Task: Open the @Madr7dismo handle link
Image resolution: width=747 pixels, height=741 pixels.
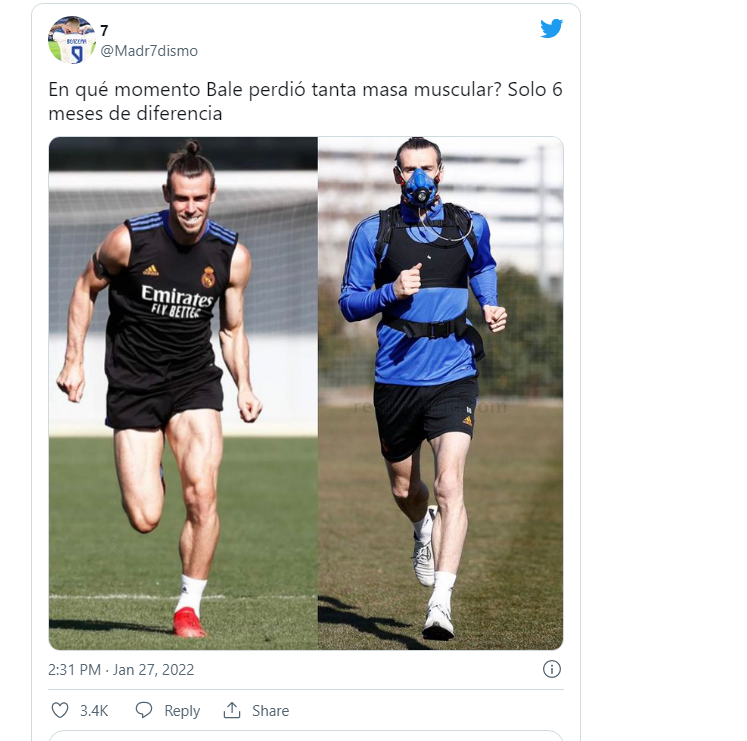Action: pos(149,51)
